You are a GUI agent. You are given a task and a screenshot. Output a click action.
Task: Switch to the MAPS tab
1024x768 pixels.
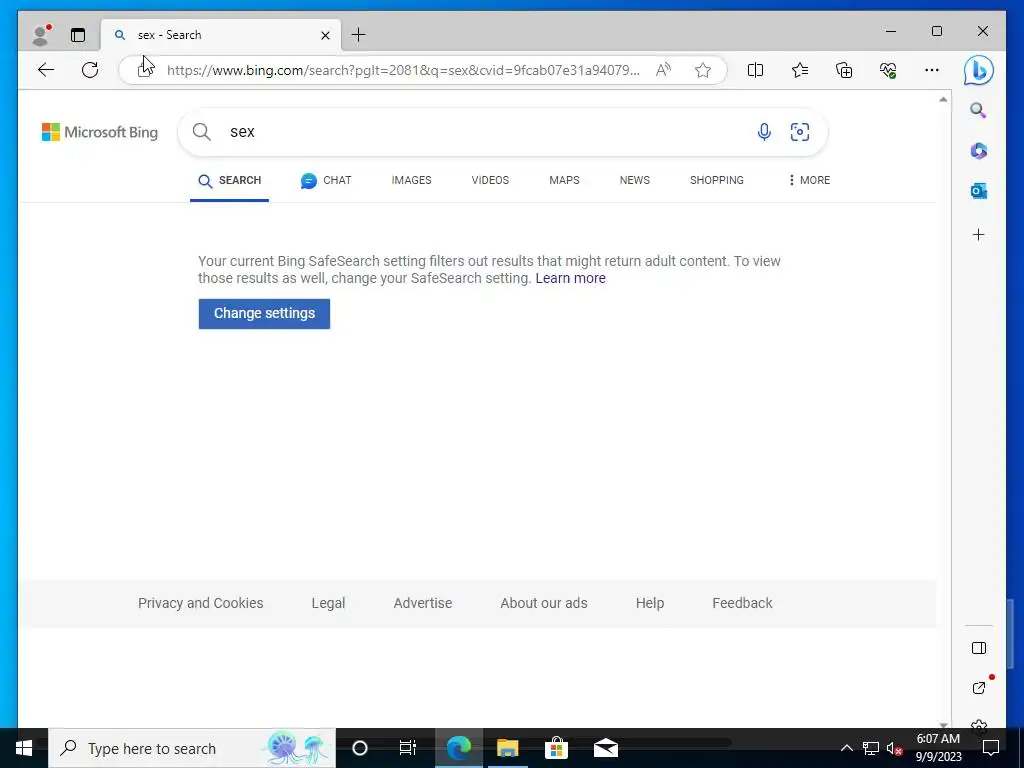pyautogui.click(x=564, y=180)
